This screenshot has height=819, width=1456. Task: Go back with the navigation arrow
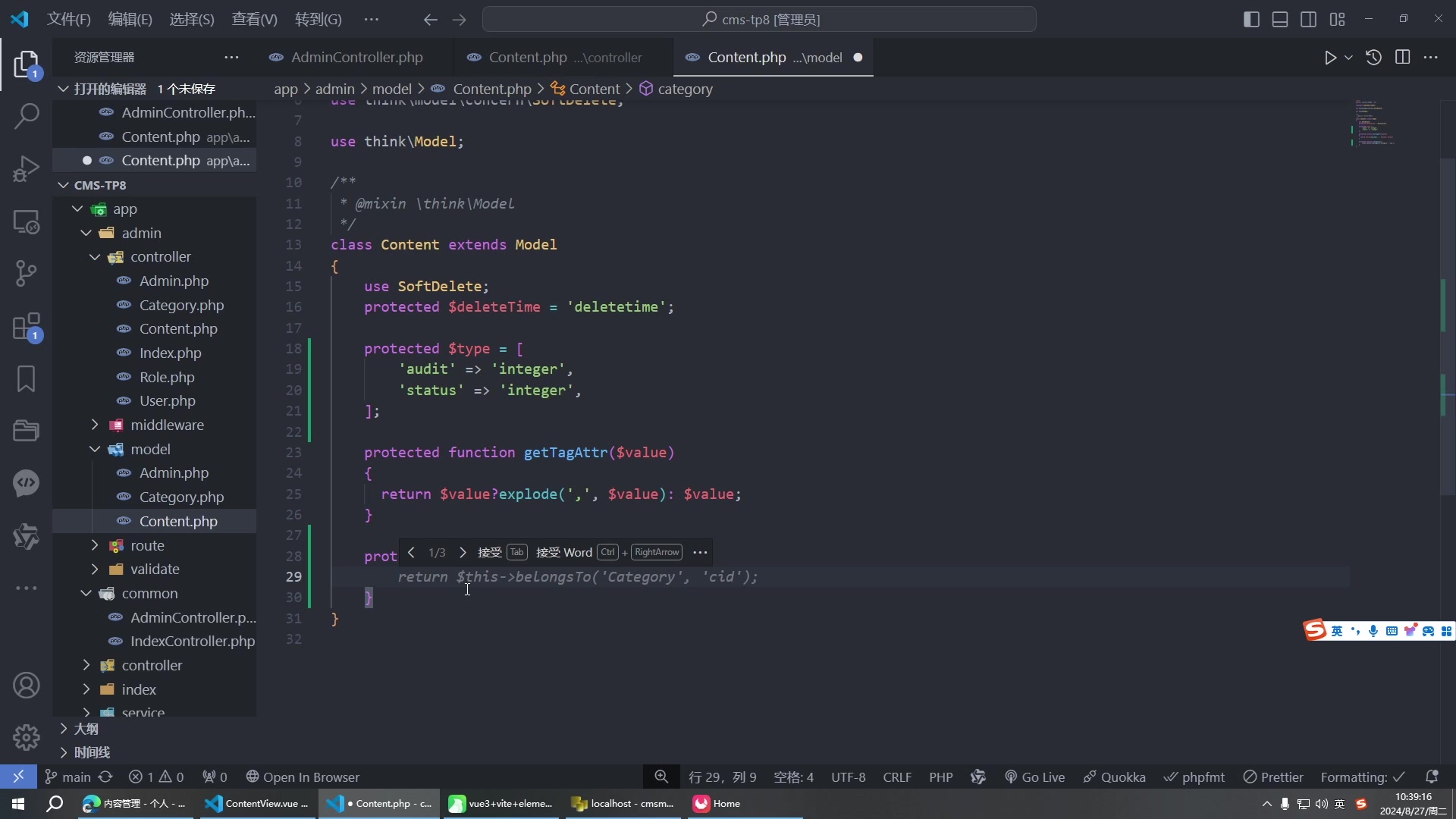[430, 20]
